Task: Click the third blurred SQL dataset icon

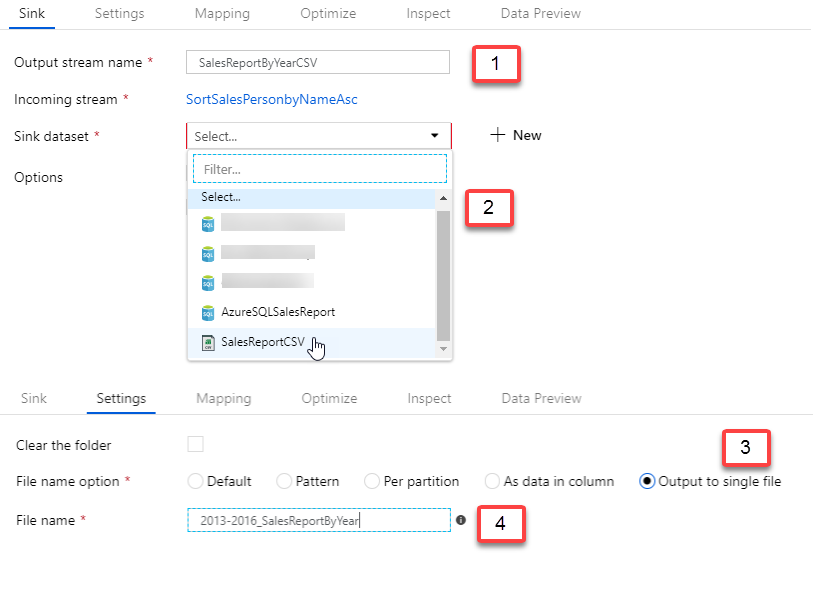Action: point(208,283)
